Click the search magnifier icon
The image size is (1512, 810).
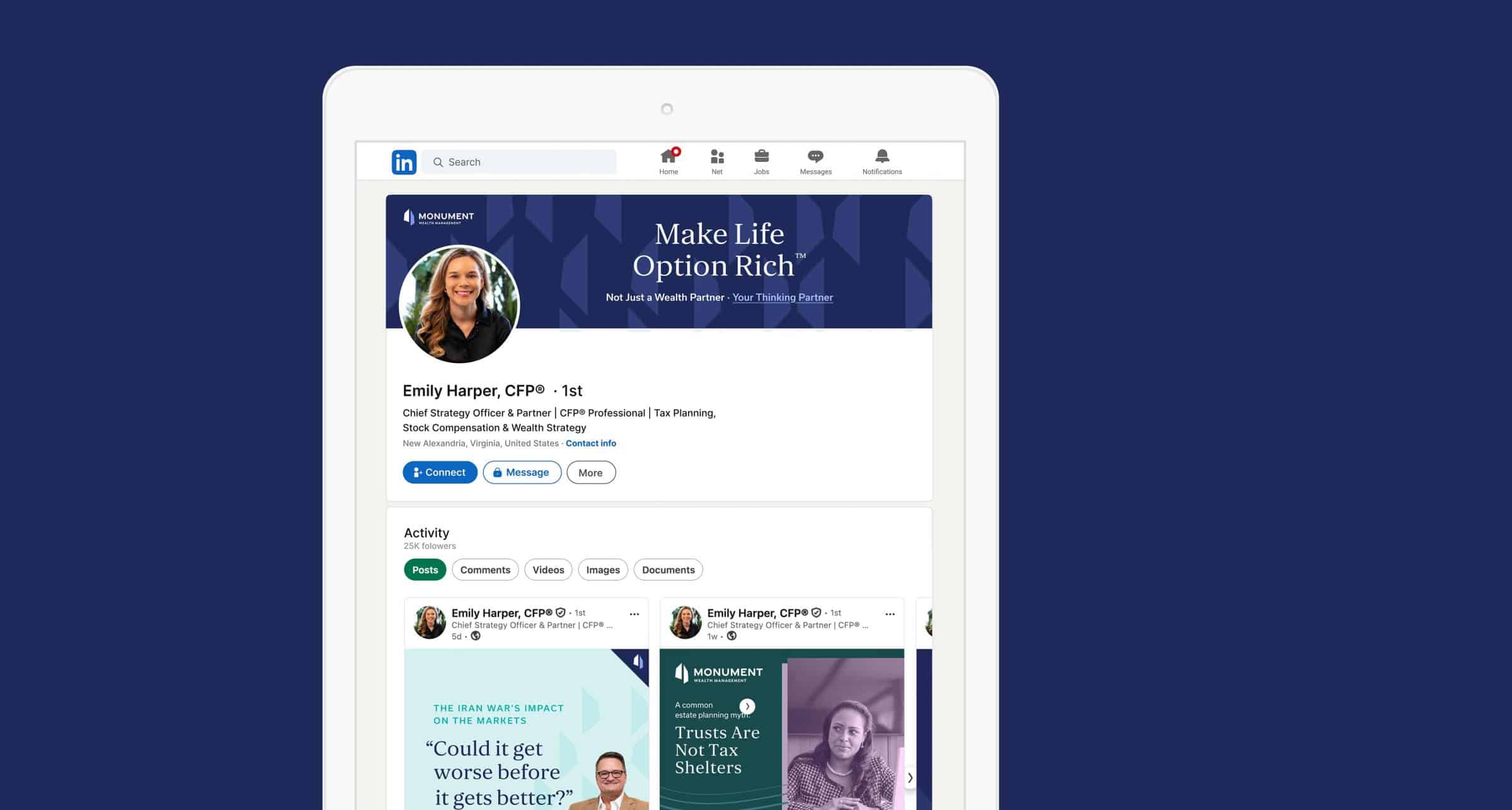pyautogui.click(x=438, y=162)
